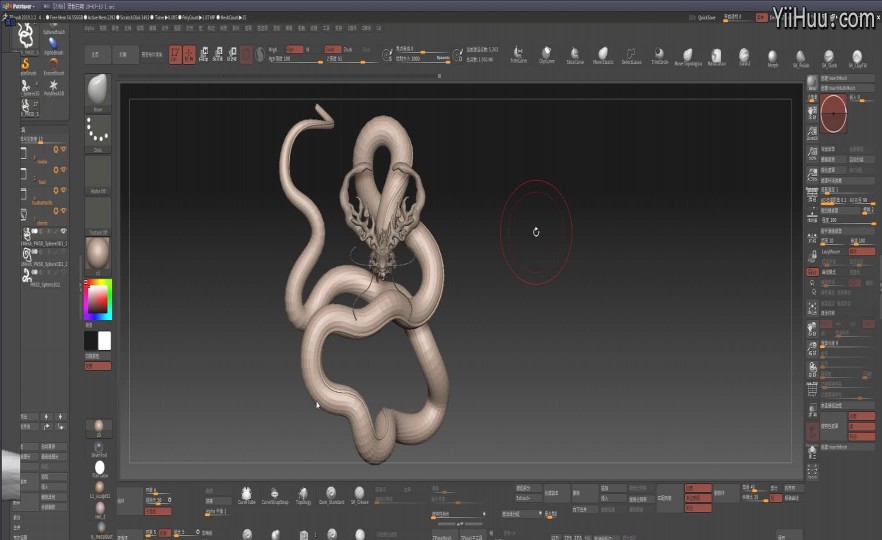Select the SelectLasso brush

click(x=631, y=55)
